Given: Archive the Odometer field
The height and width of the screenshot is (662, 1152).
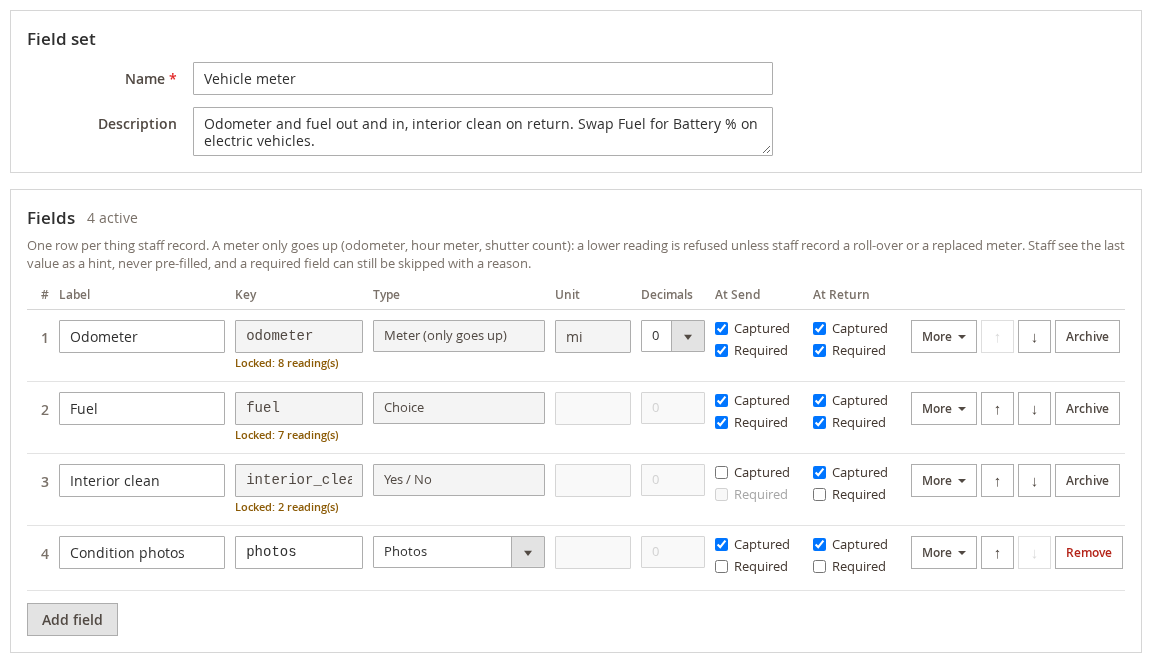Looking at the screenshot, I should tap(1087, 337).
